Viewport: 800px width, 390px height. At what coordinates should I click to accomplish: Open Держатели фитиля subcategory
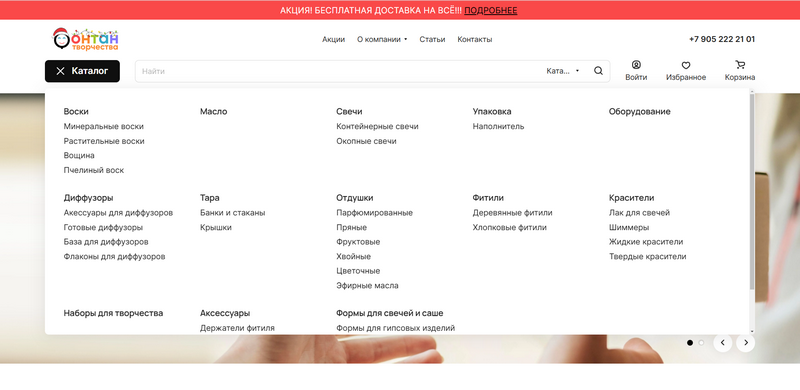tap(237, 328)
